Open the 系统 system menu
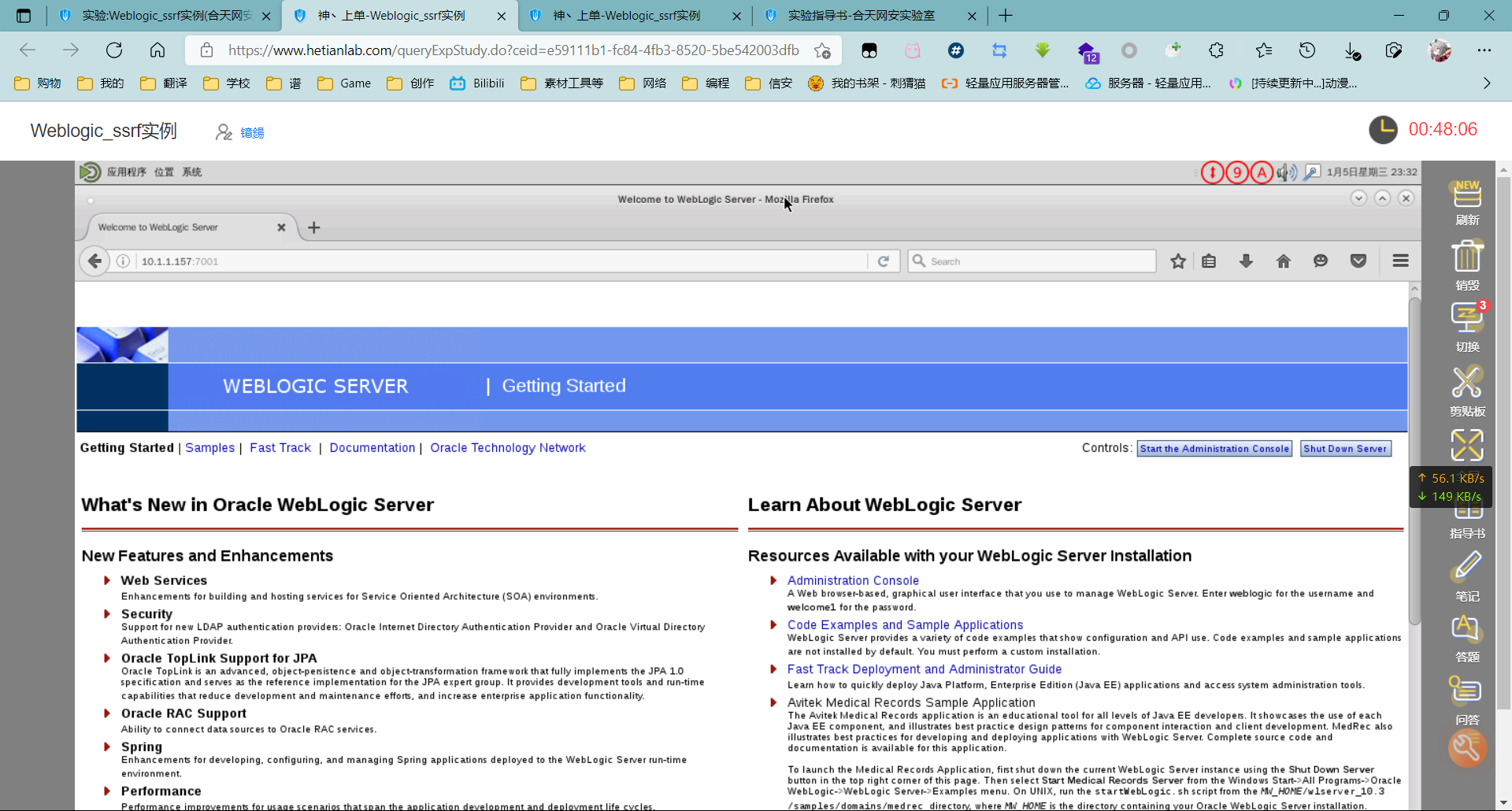Image resolution: width=1512 pixels, height=811 pixels. click(192, 172)
